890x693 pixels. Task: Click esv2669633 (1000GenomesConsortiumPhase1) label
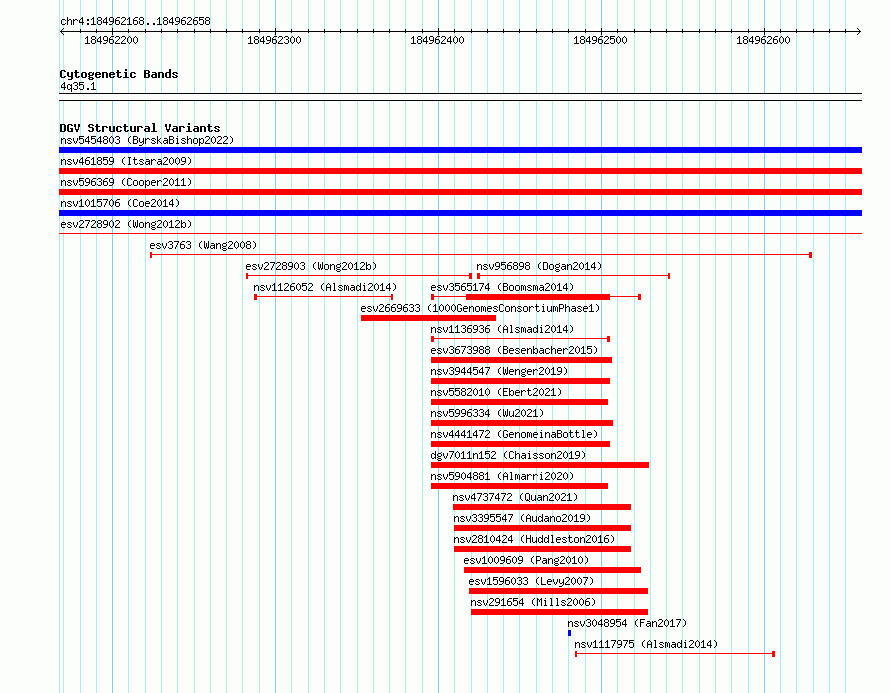point(480,308)
